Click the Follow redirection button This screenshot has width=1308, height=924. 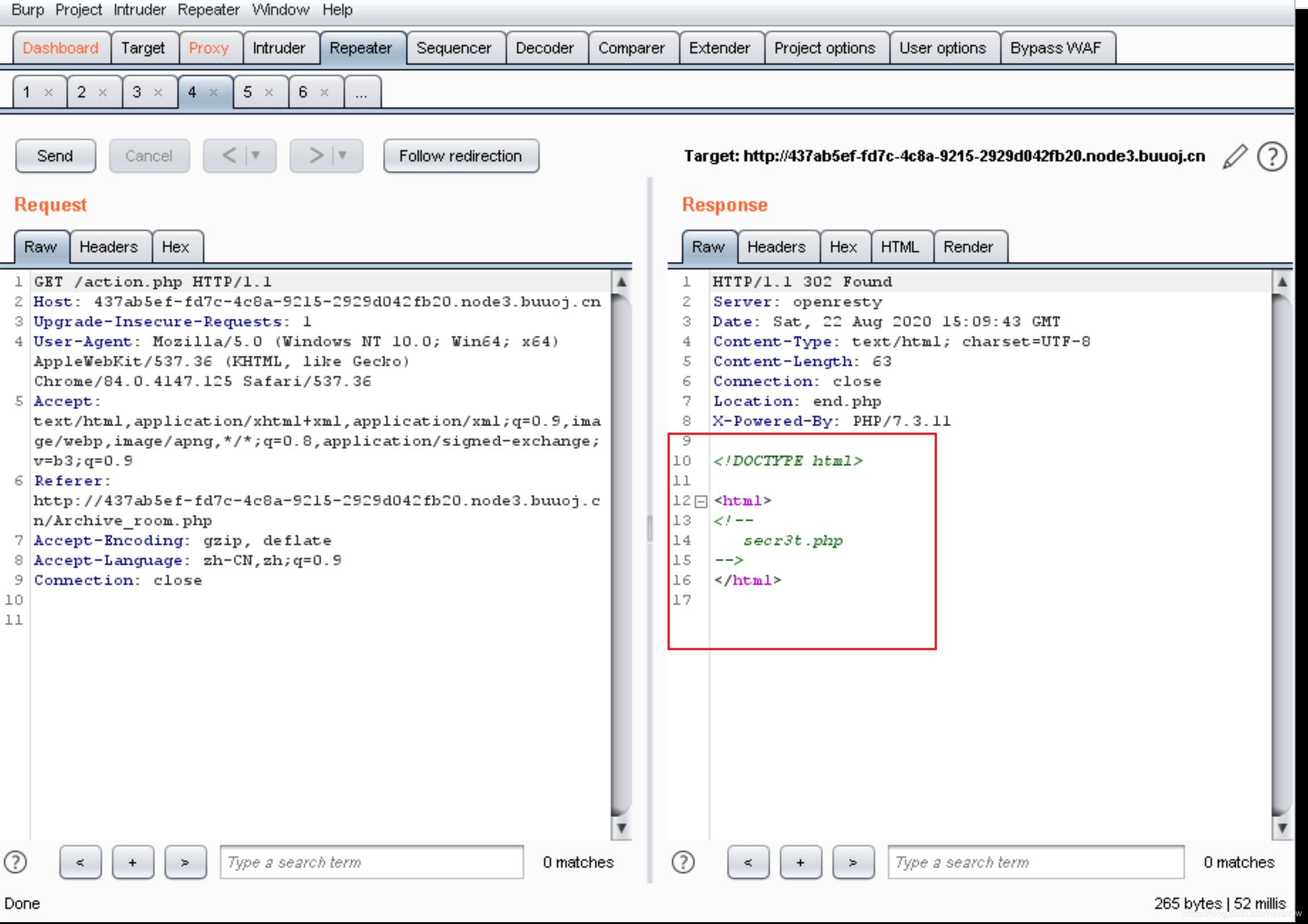tap(460, 155)
